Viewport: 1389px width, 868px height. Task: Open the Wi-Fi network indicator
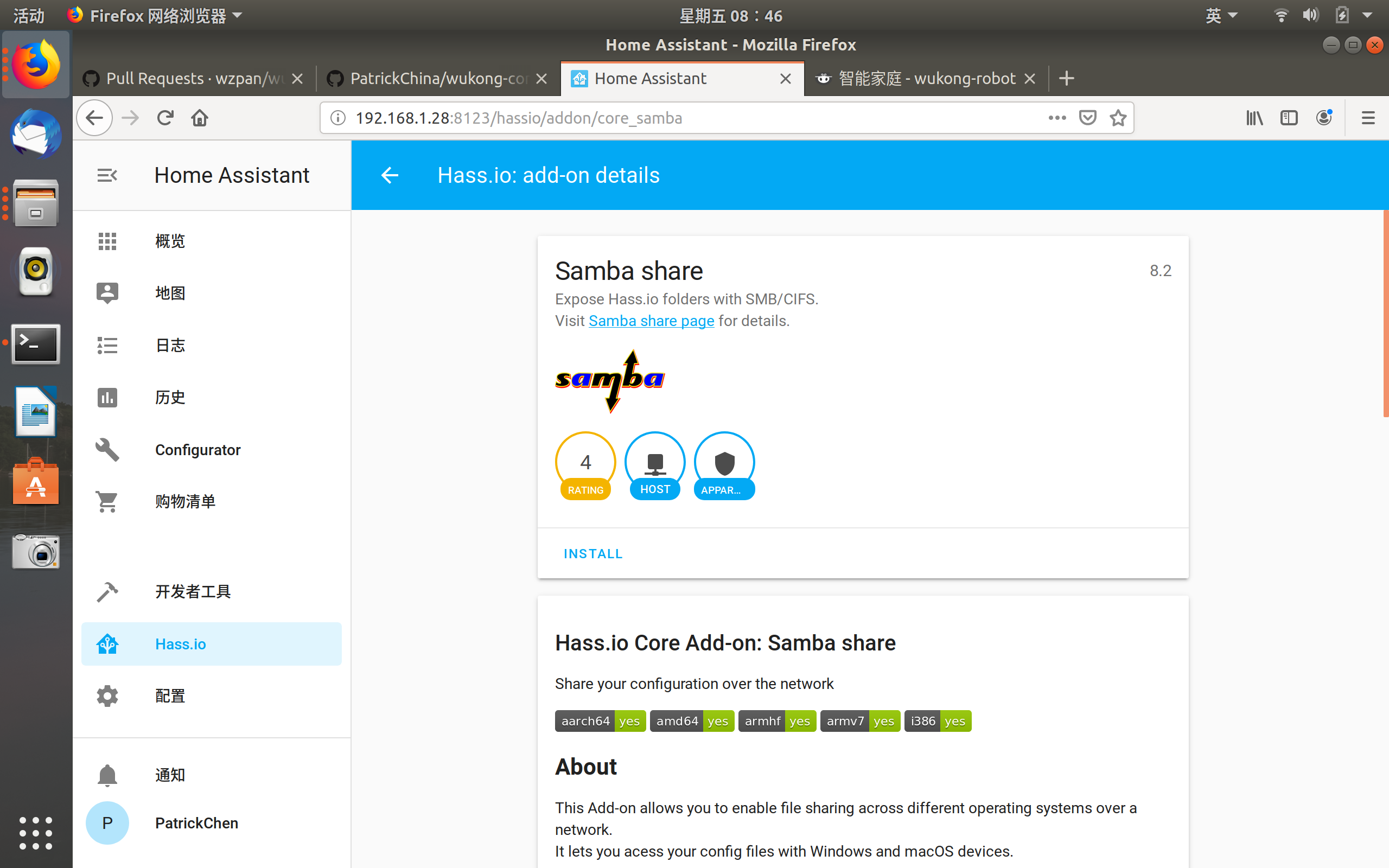coord(1280,15)
